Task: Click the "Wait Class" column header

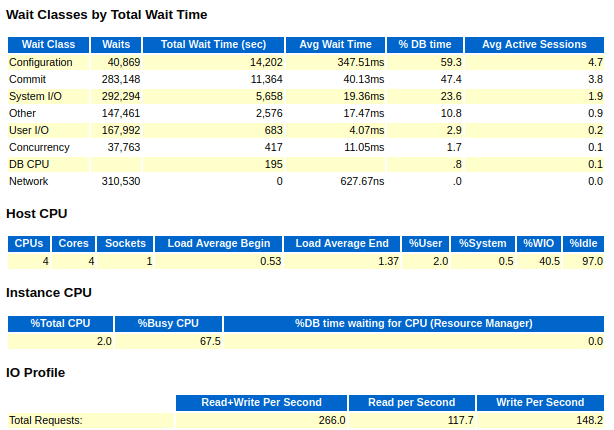Action: [48, 44]
